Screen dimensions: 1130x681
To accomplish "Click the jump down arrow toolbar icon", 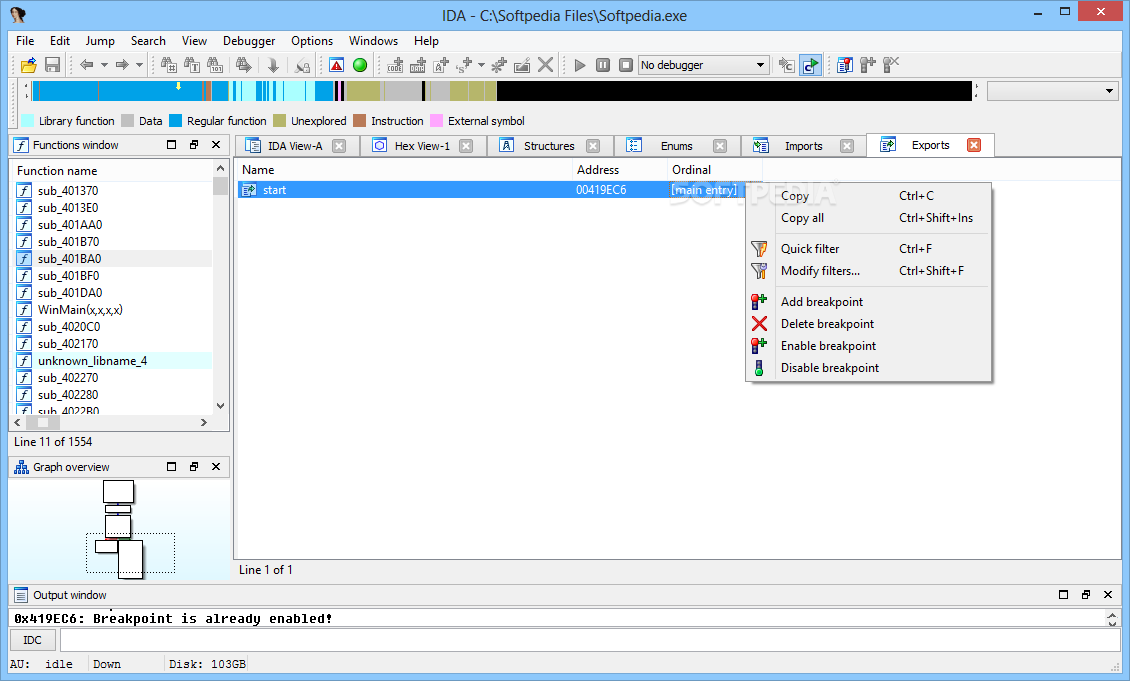I will pos(273,66).
